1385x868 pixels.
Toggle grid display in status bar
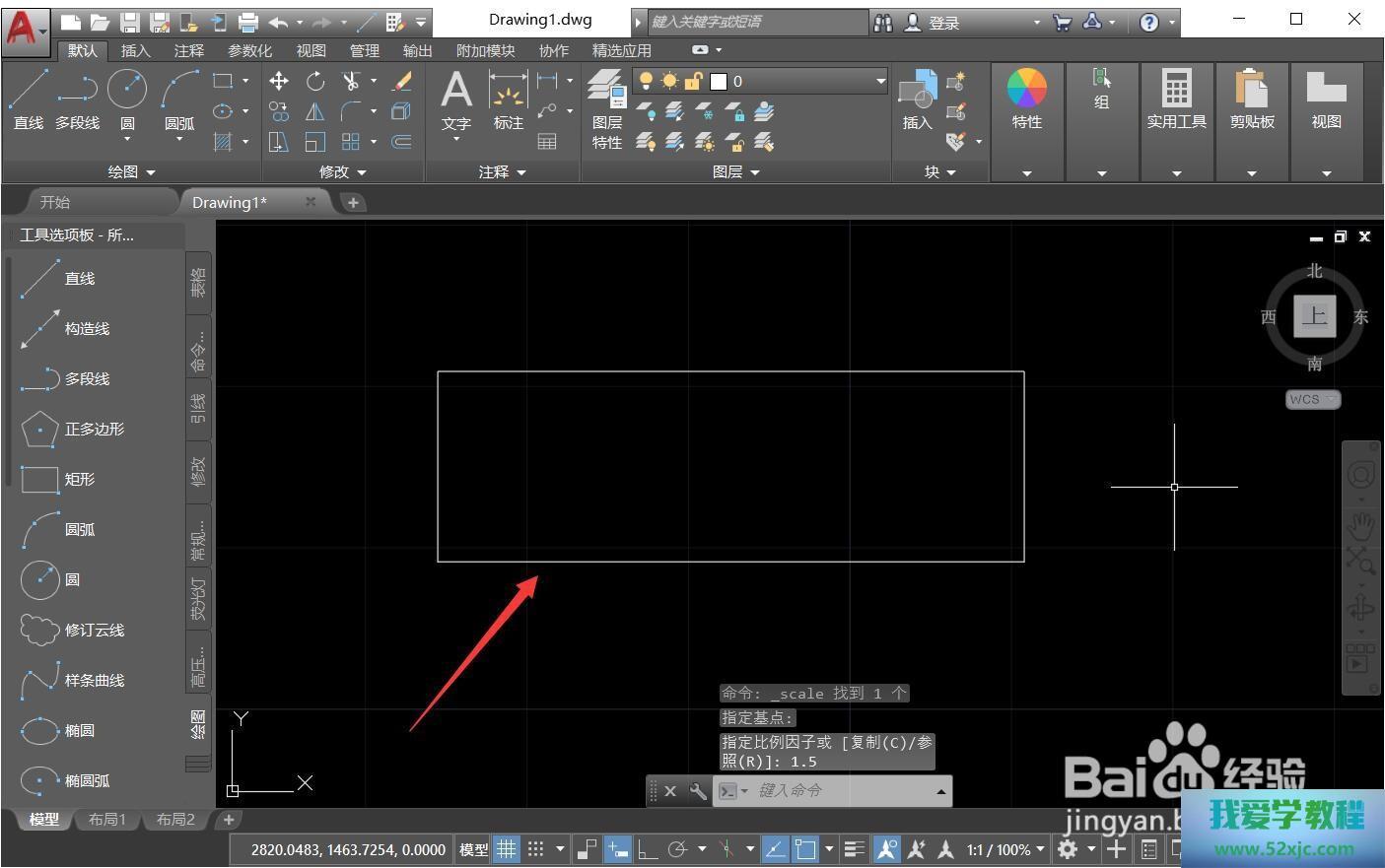click(506, 849)
